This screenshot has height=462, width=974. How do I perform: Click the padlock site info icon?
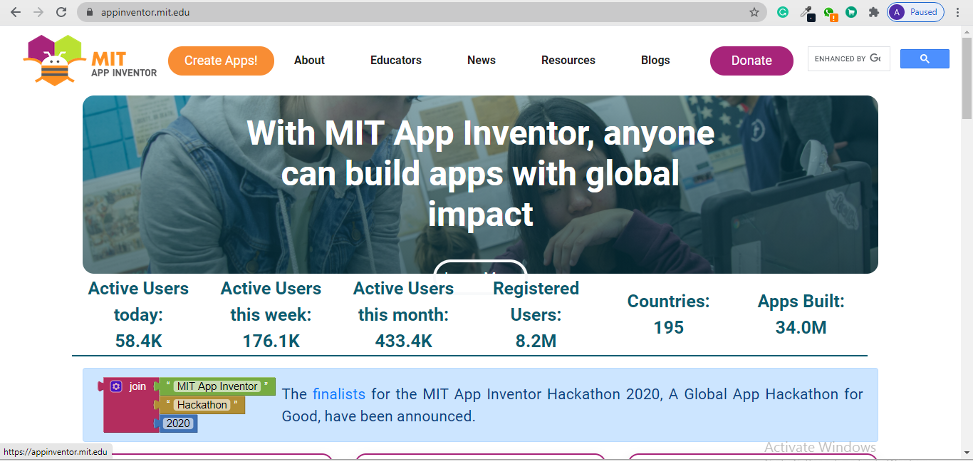coord(89,12)
